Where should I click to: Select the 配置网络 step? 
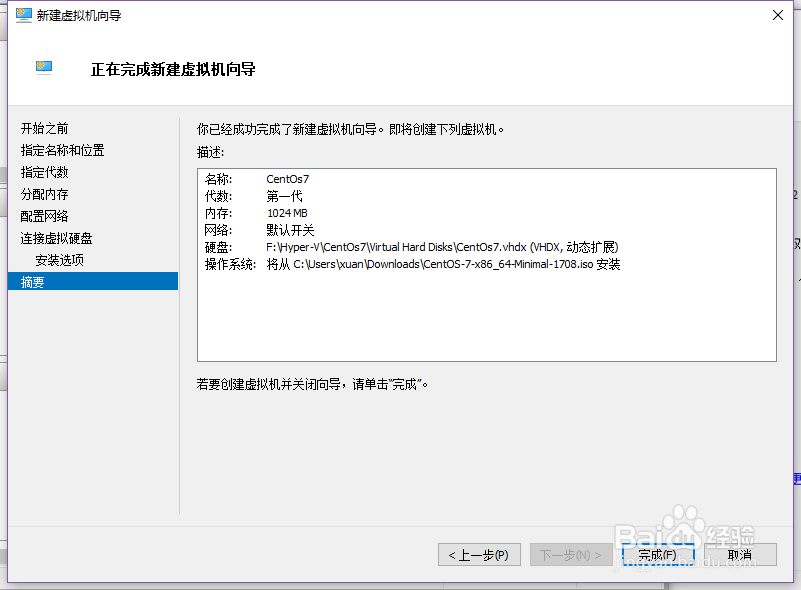[x=42, y=216]
